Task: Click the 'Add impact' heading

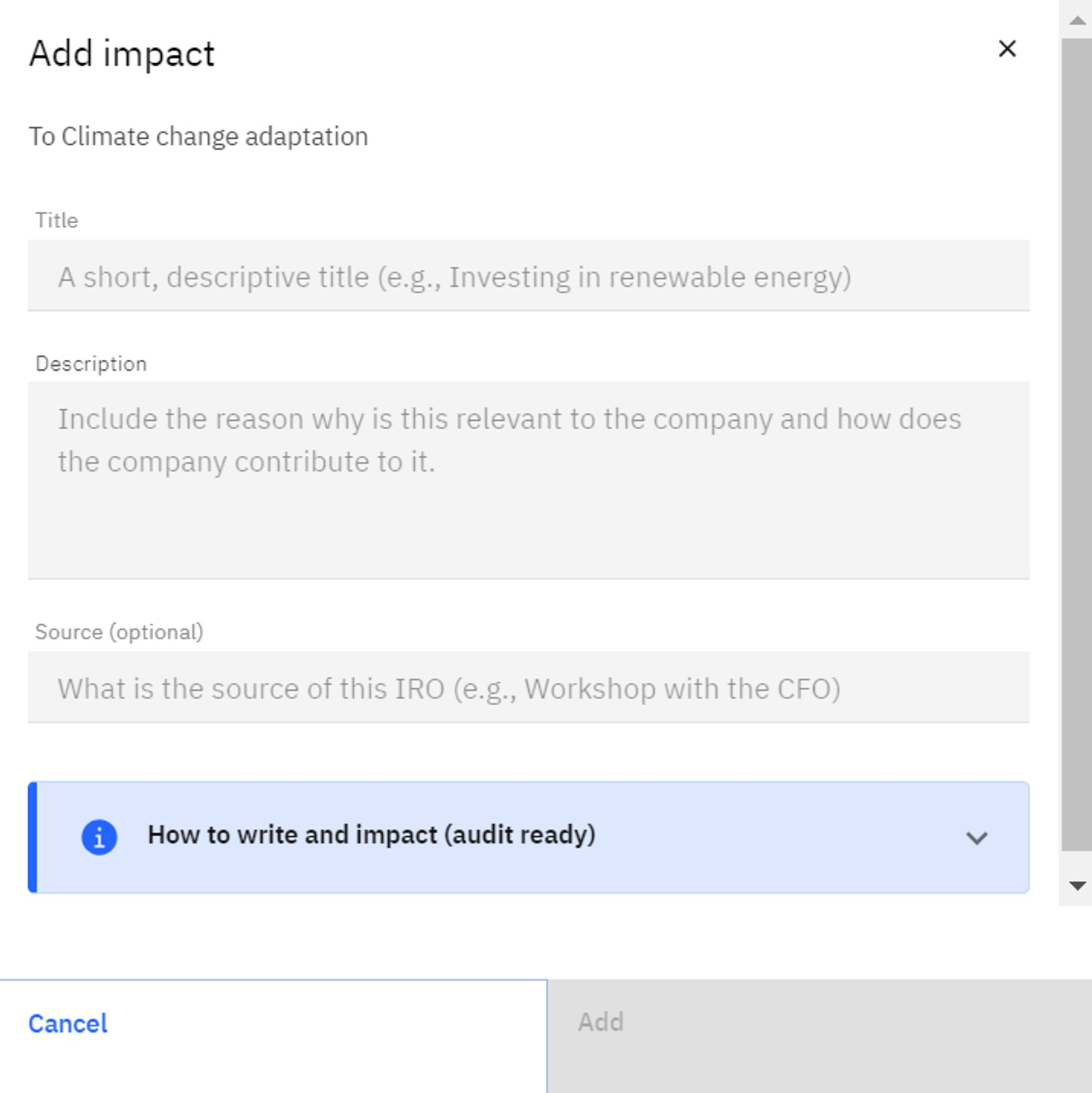Action: point(122,54)
